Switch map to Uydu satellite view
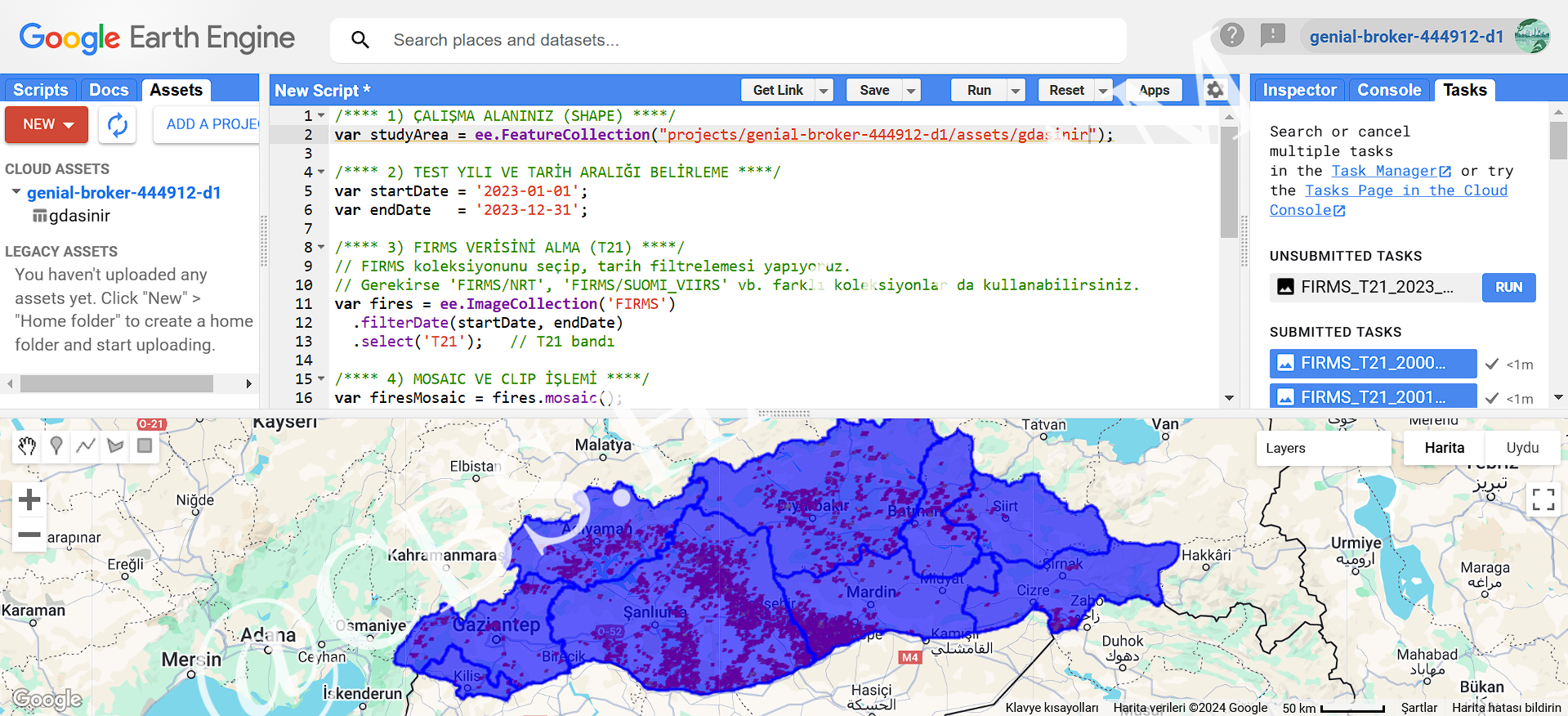 pos(1522,448)
